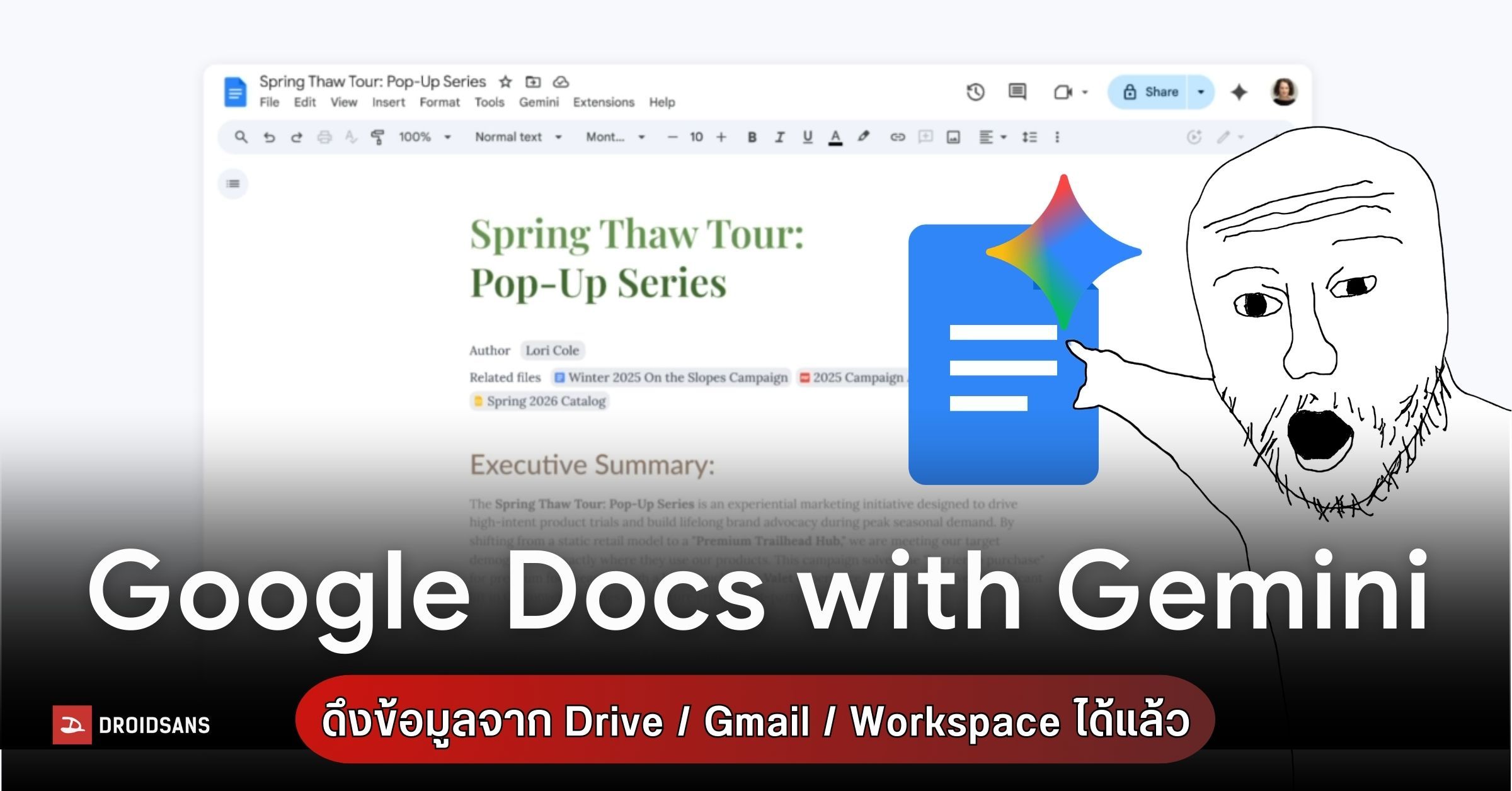
Task: Open the editing mode pencil dropdown
Action: pos(1229,137)
